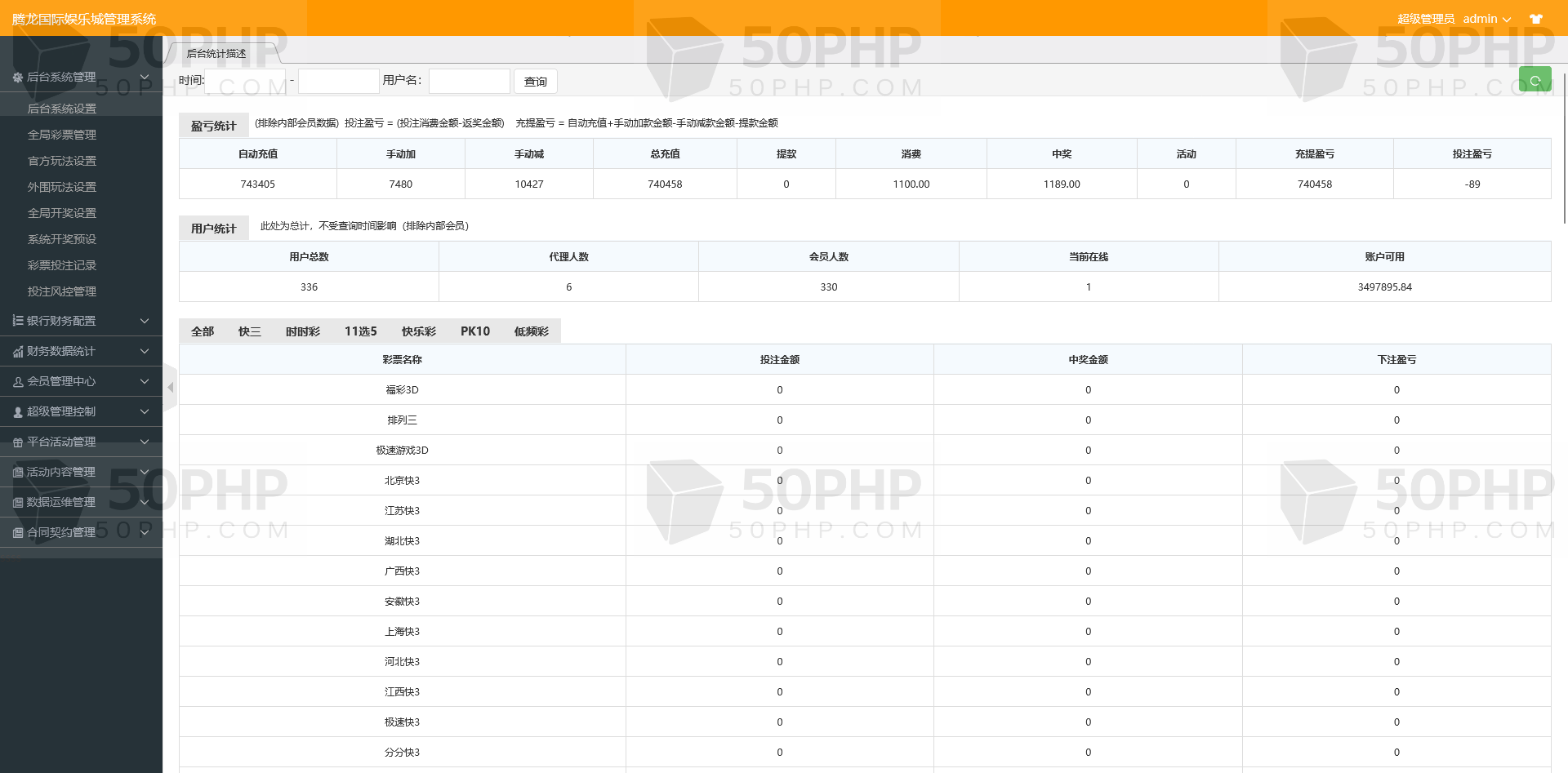This screenshot has width=1568, height=773.
Task: Open the 后台统计描述 page tab
Action: pos(216,54)
